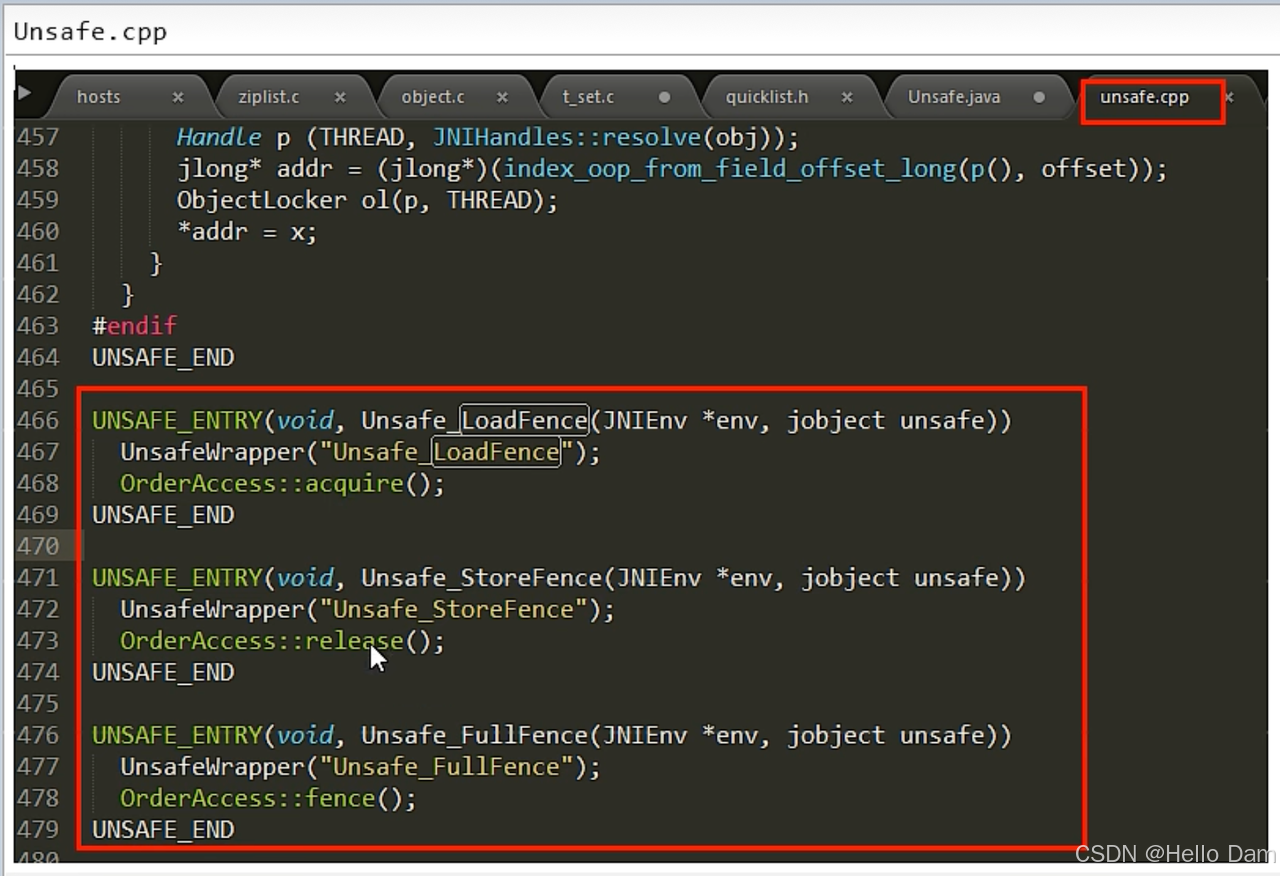
Task: Click line number 466 in gutter
Action: [x=38, y=420]
